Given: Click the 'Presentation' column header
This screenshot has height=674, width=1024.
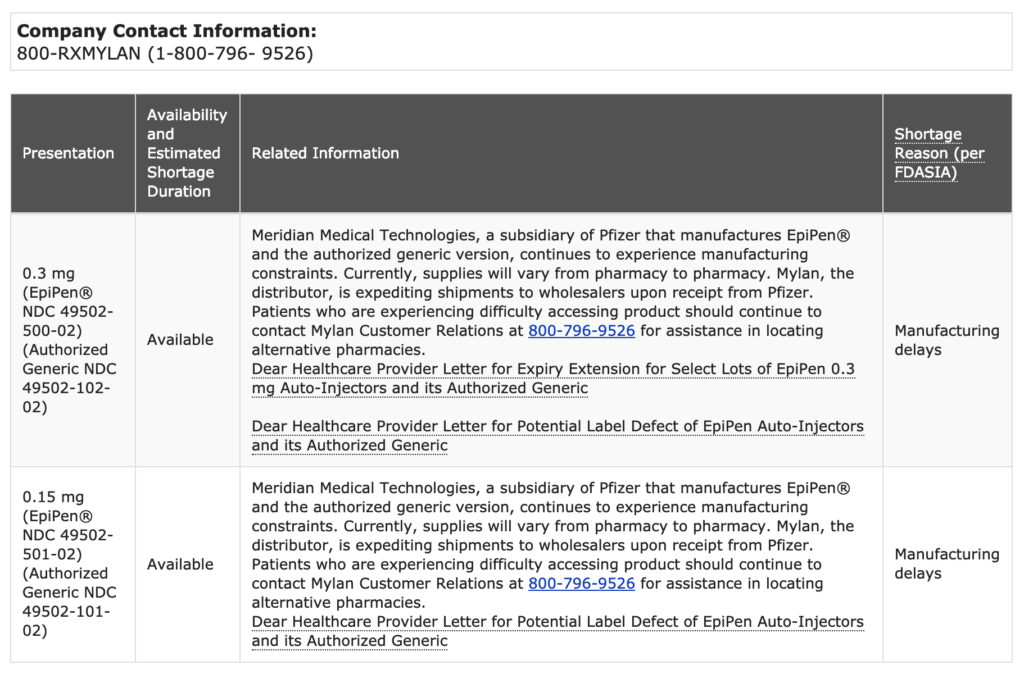Looking at the screenshot, I should point(69,153).
